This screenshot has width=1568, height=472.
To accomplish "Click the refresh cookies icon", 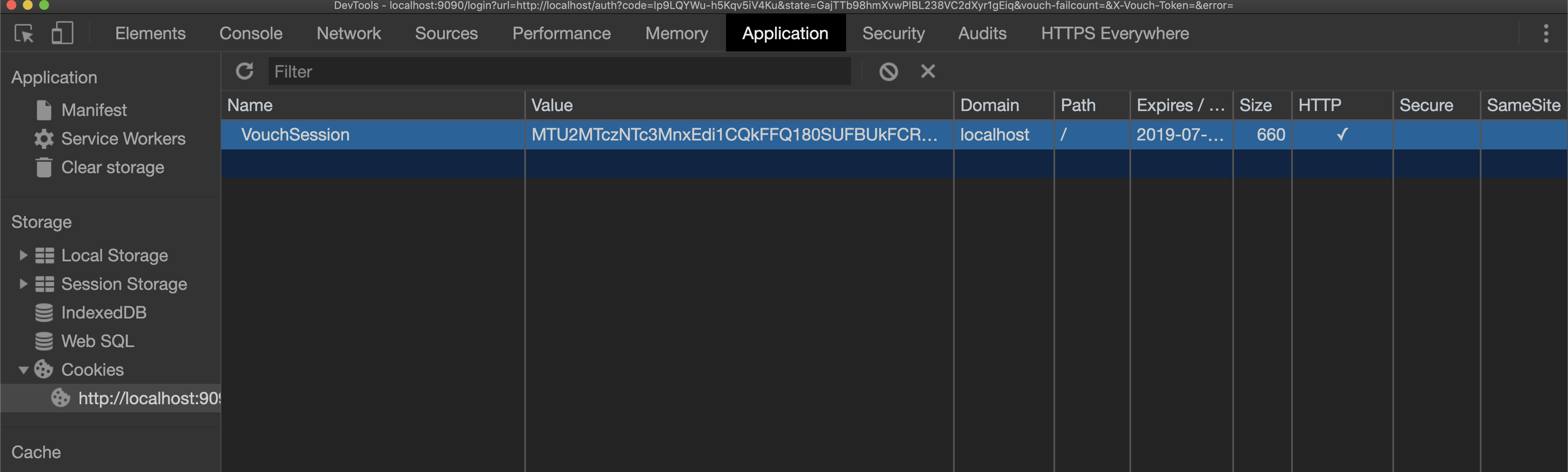I will click(245, 71).
